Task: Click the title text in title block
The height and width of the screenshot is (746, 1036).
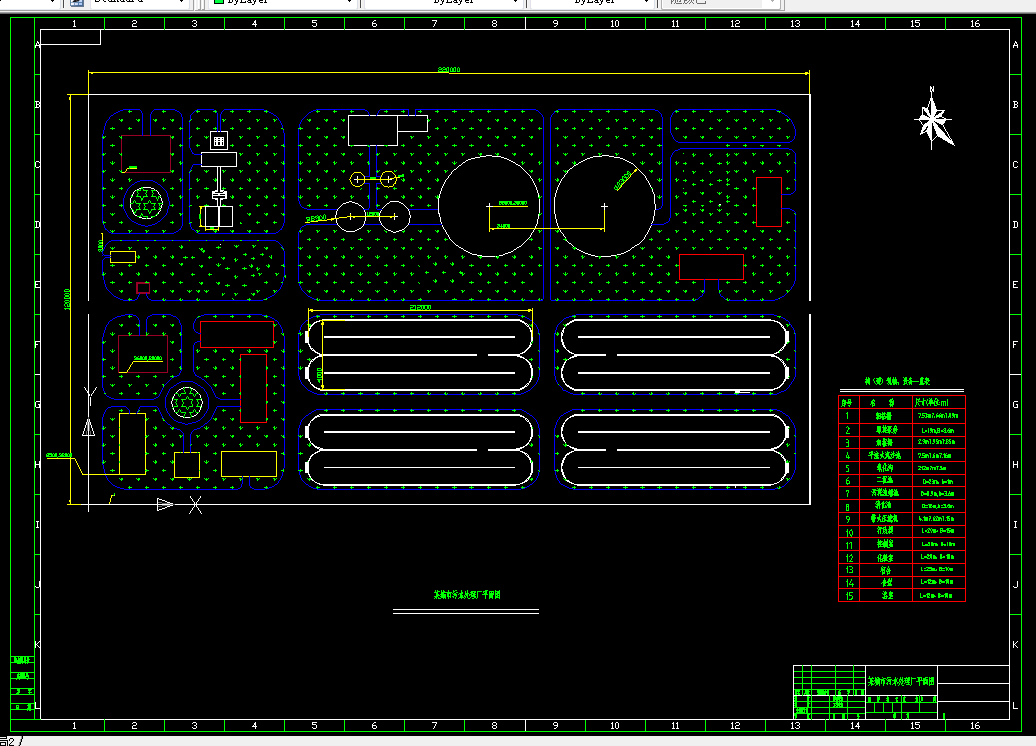Action: coord(901,681)
